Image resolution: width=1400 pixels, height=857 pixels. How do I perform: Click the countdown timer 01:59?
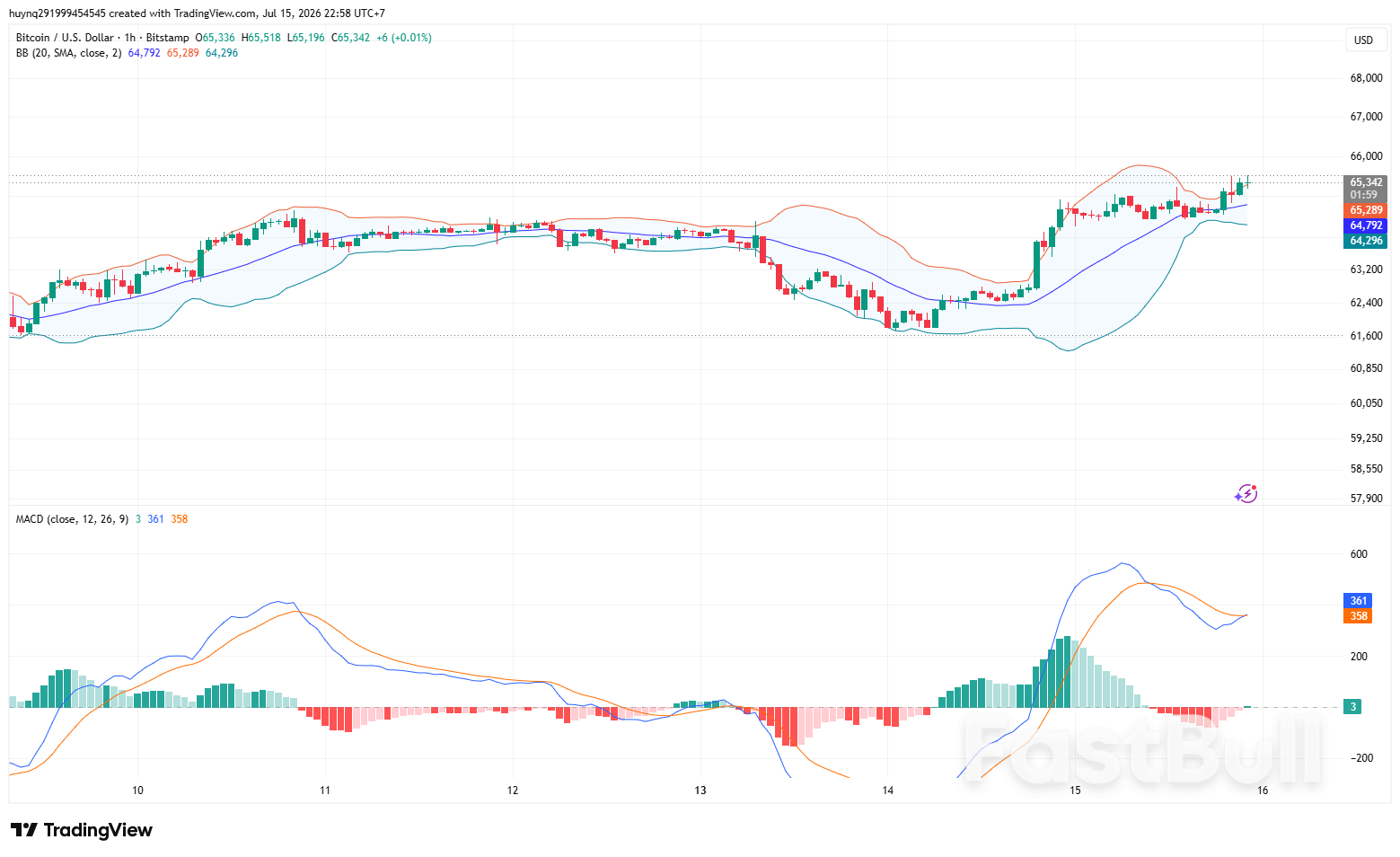point(1364,195)
